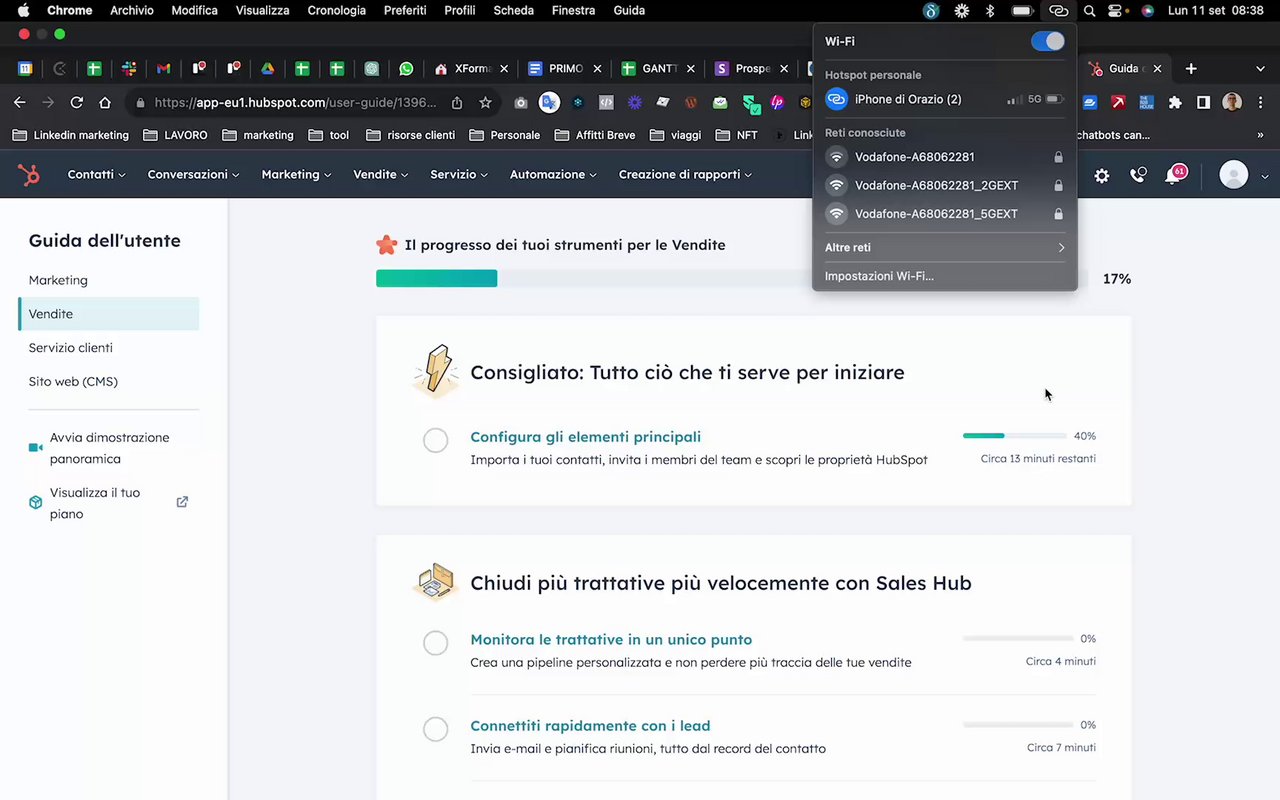Open the Chrome side panel icon

[1204, 102]
